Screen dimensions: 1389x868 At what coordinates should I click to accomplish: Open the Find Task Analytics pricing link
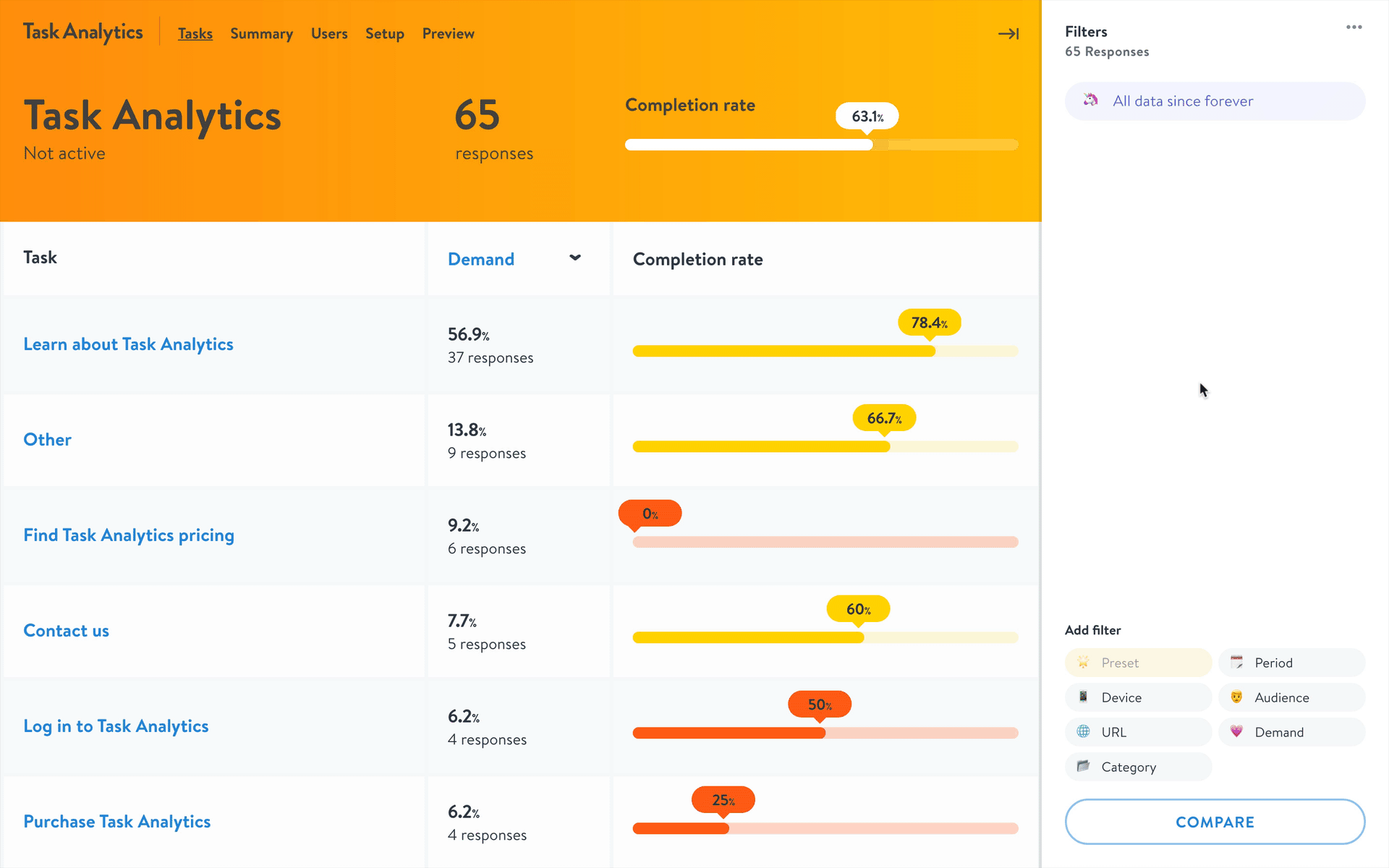(x=129, y=535)
